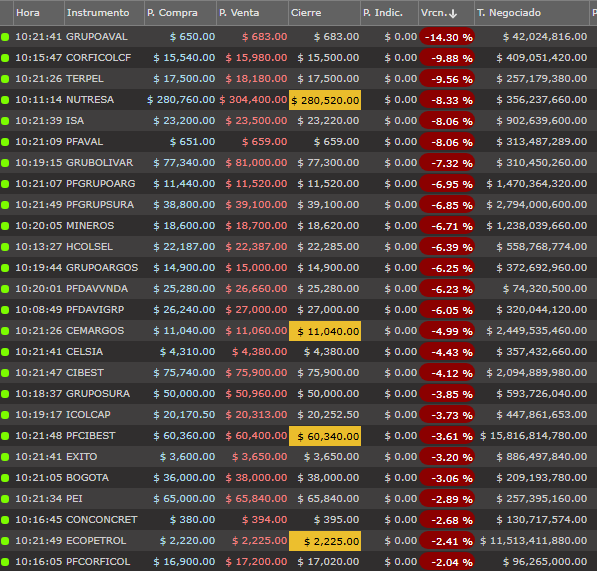The width and height of the screenshot is (597, 571).
Task: Click HCOLSEL close price $ 22,285.00
Action: [328, 247]
